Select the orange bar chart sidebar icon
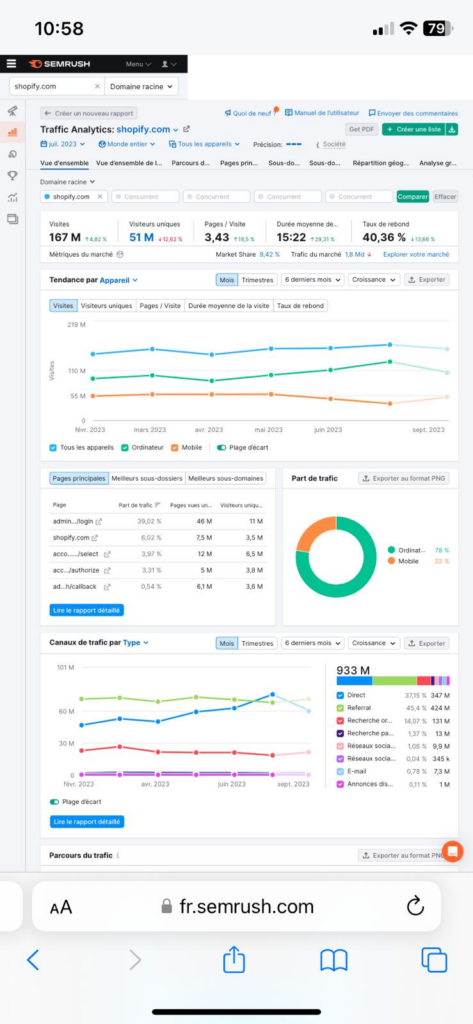473x1024 pixels. click(12, 132)
